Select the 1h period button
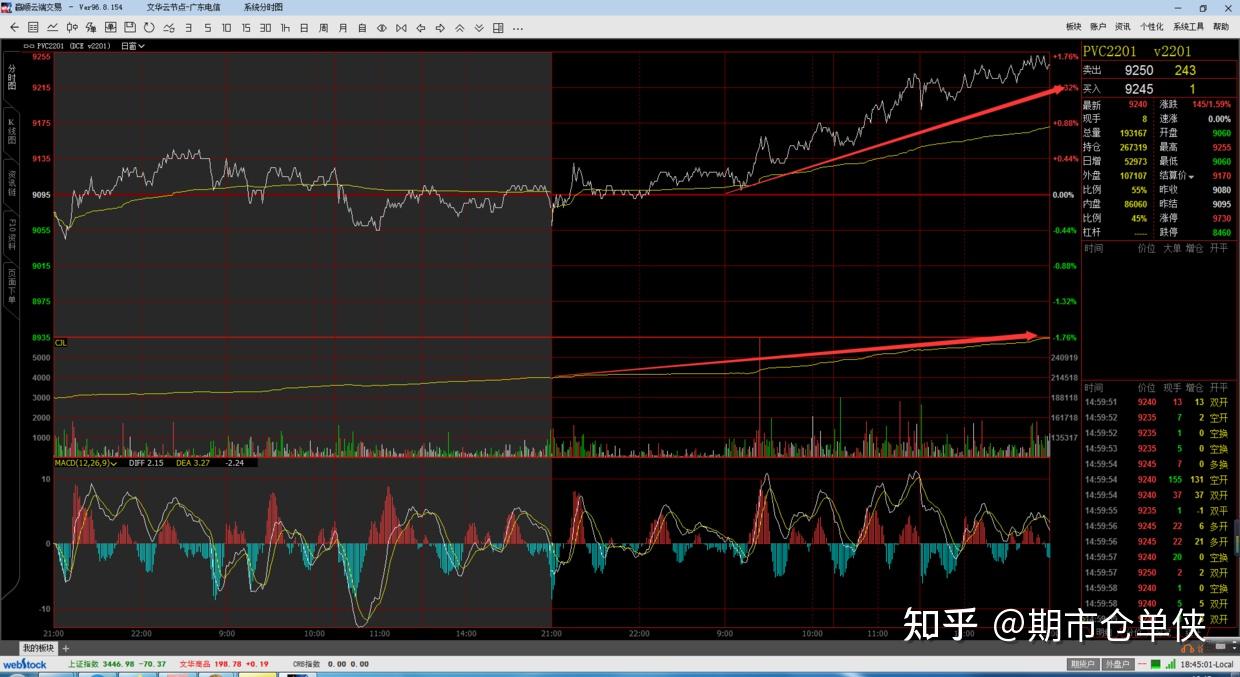1240x677 pixels. coord(285,27)
